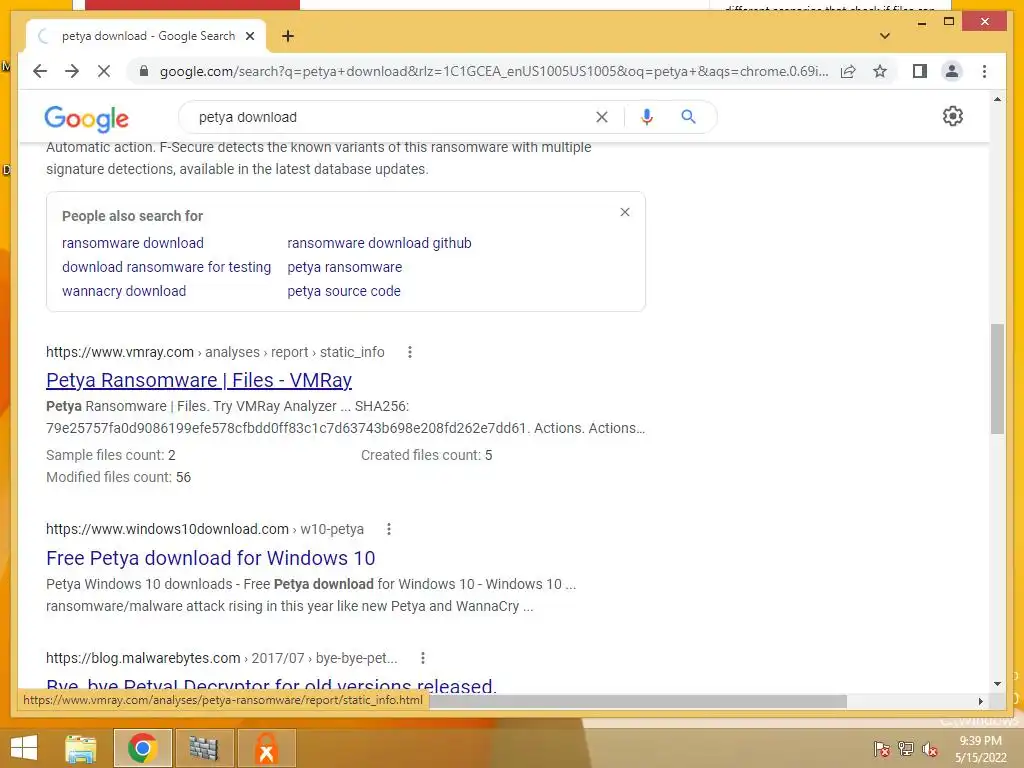Open Free Petya download for Windows 10 result
Image resolution: width=1024 pixels, height=768 pixels.
click(210, 558)
